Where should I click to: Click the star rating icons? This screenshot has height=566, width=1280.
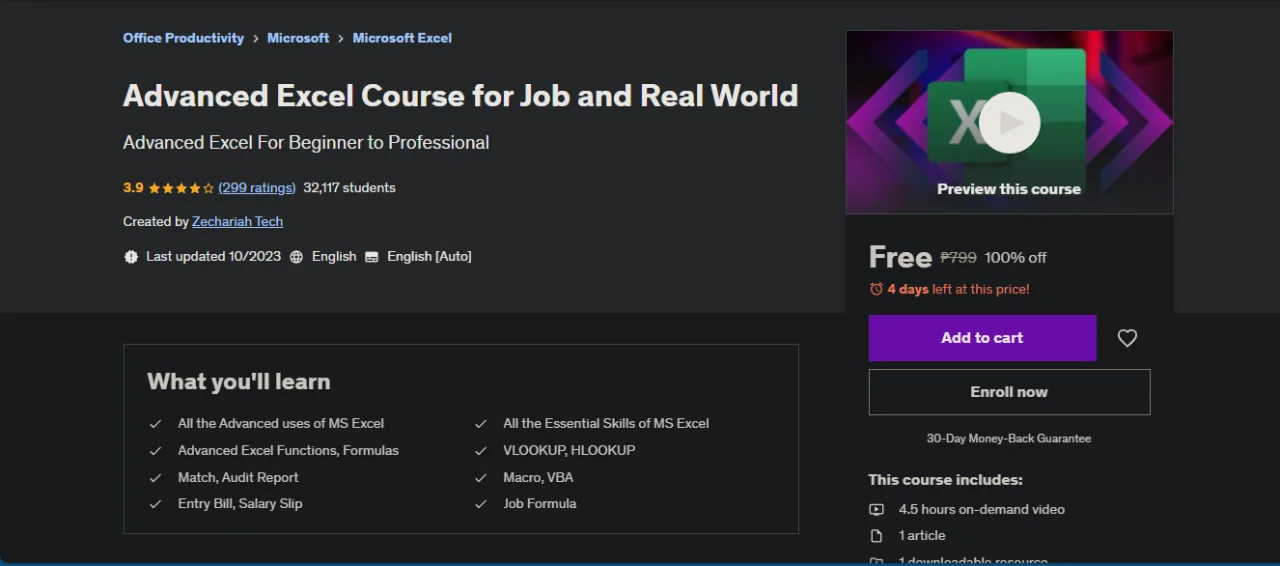(x=182, y=188)
